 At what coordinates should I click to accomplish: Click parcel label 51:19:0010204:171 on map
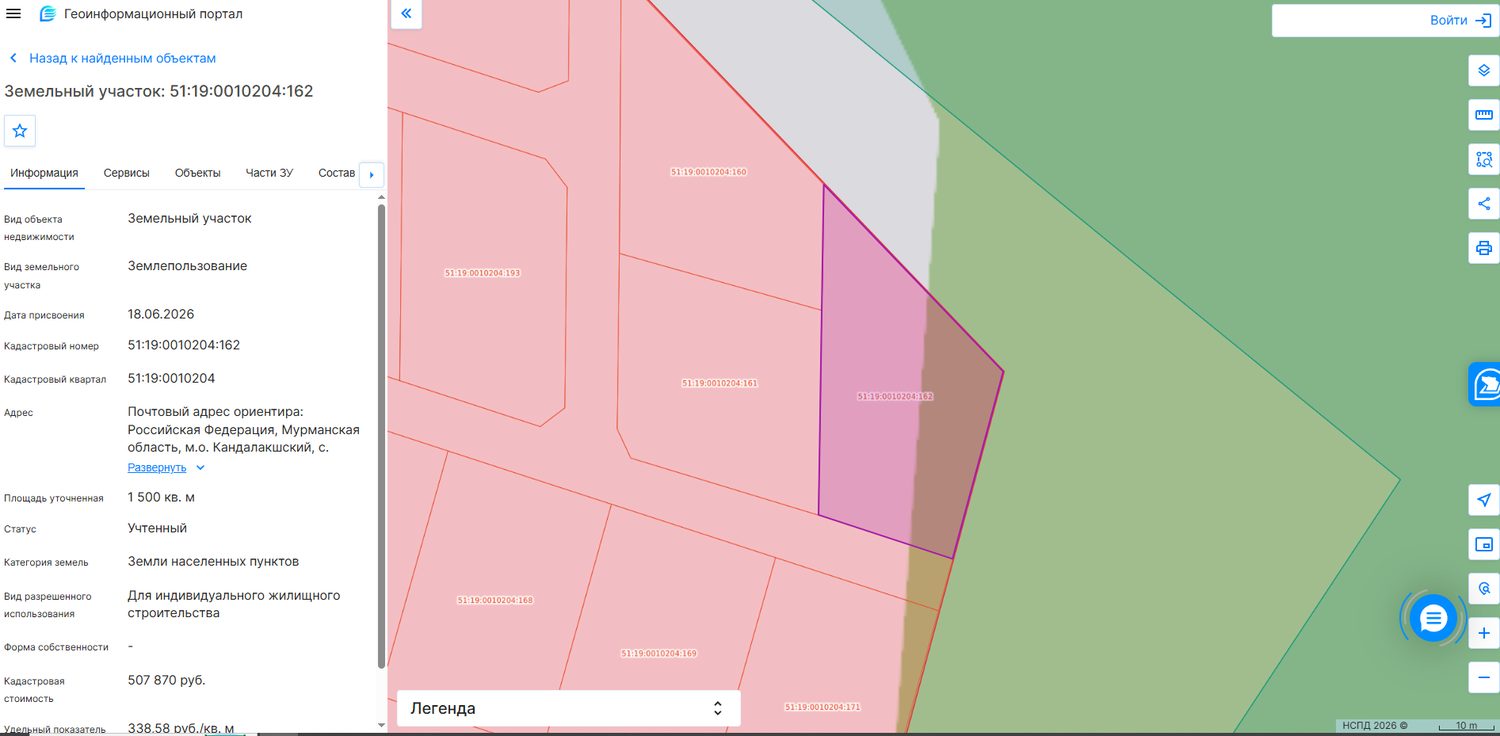(822, 707)
